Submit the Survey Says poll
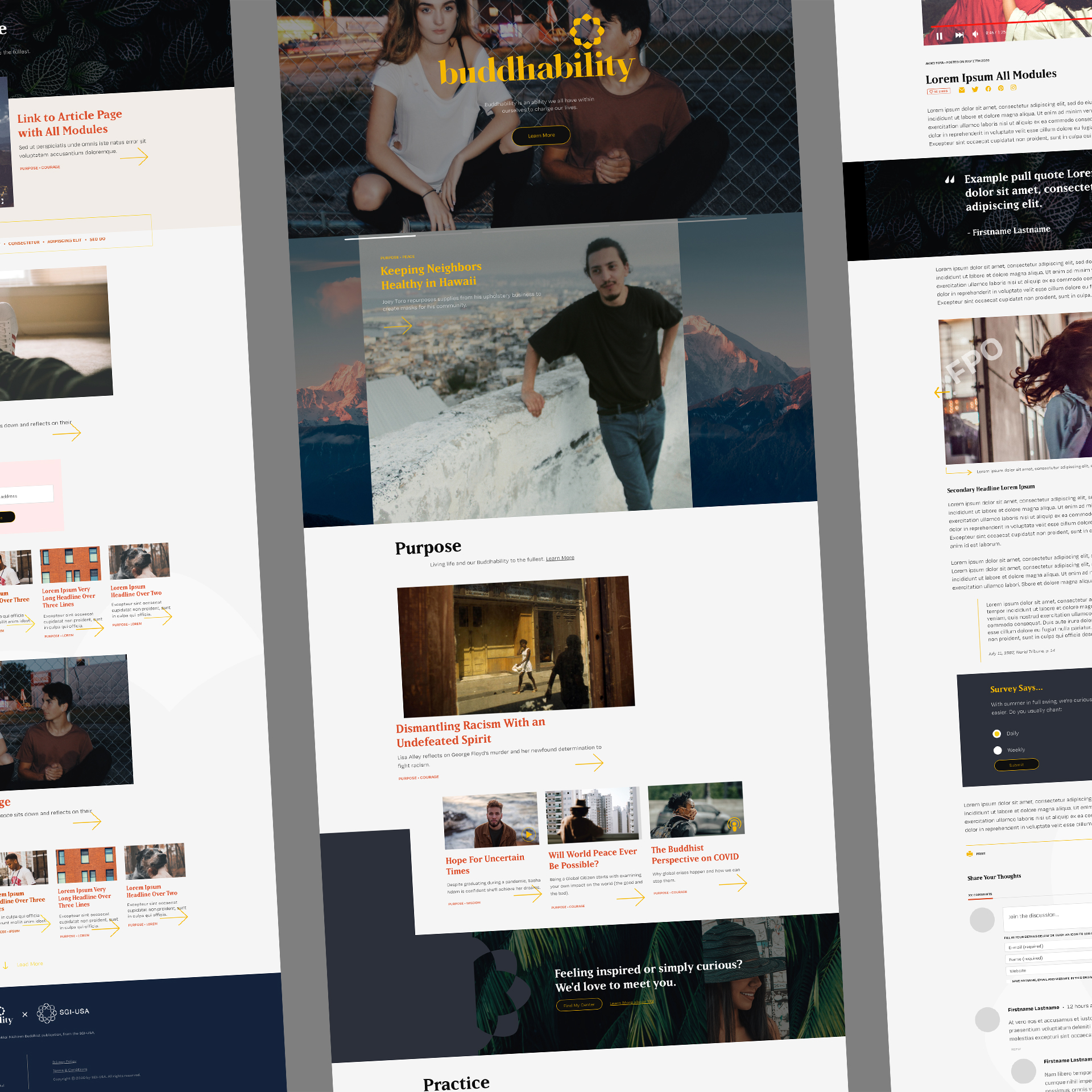Viewport: 1092px width, 1092px height. tap(1016, 765)
